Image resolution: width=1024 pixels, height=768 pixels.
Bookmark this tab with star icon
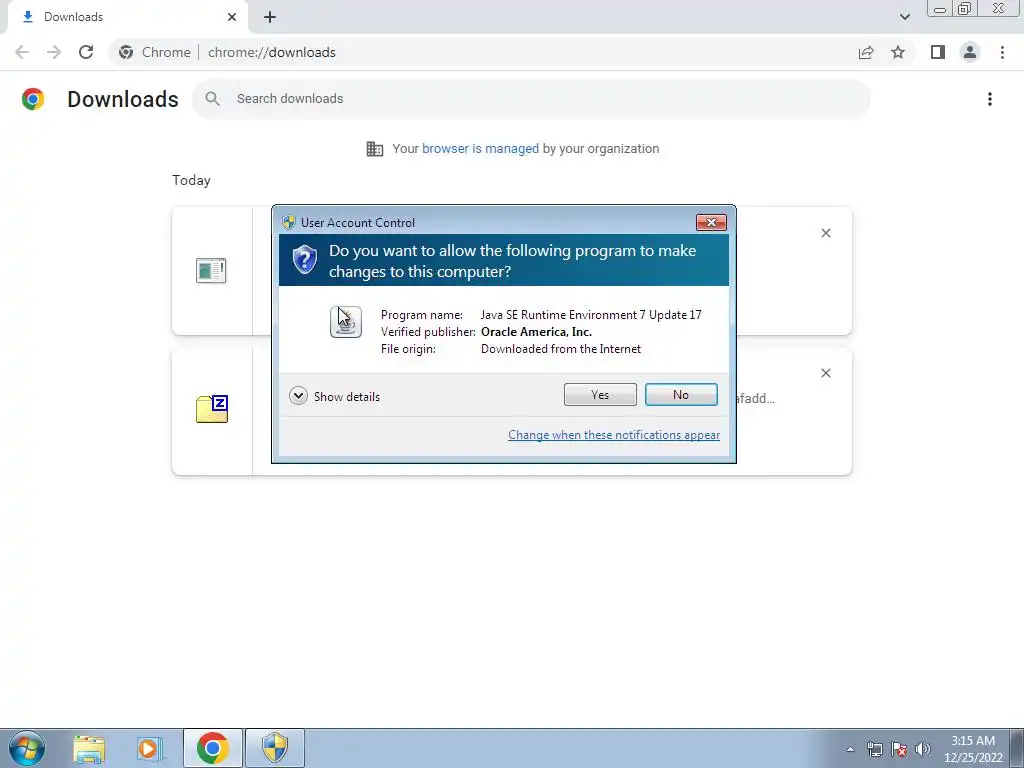coord(898,52)
